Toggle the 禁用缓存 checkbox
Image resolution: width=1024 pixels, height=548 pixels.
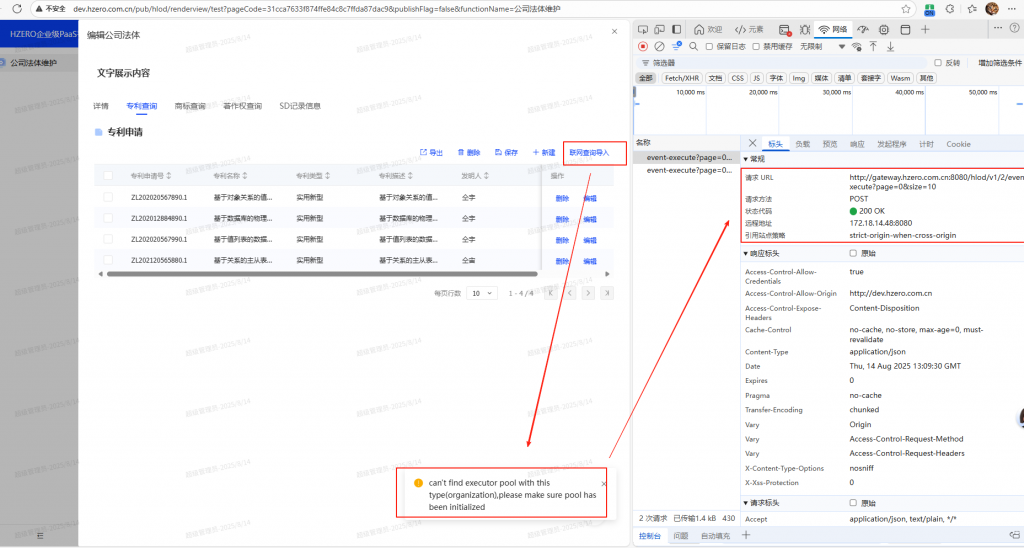click(757, 46)
